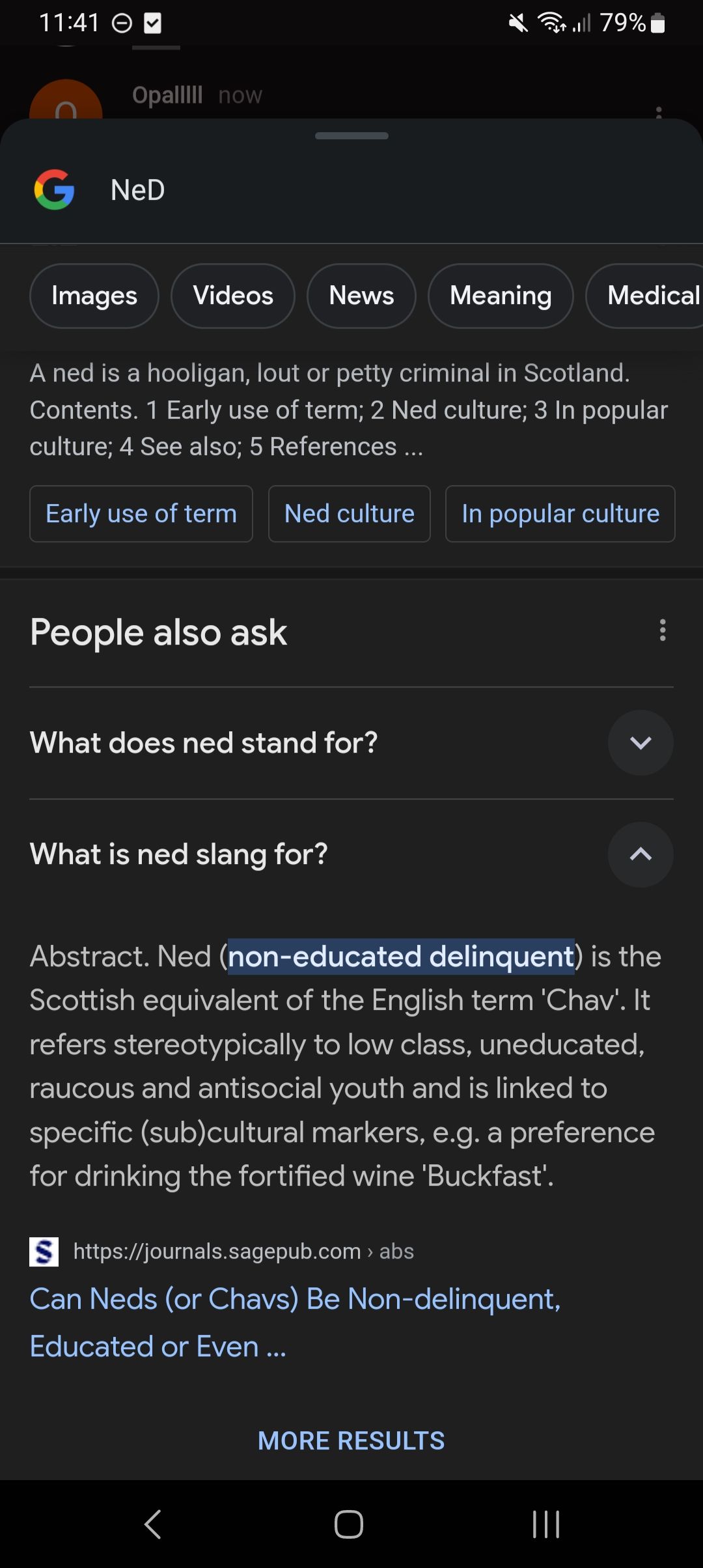Switch to the Videos filter tab
This screenshot has height=1568, width=703.
[x=233, y=296]
